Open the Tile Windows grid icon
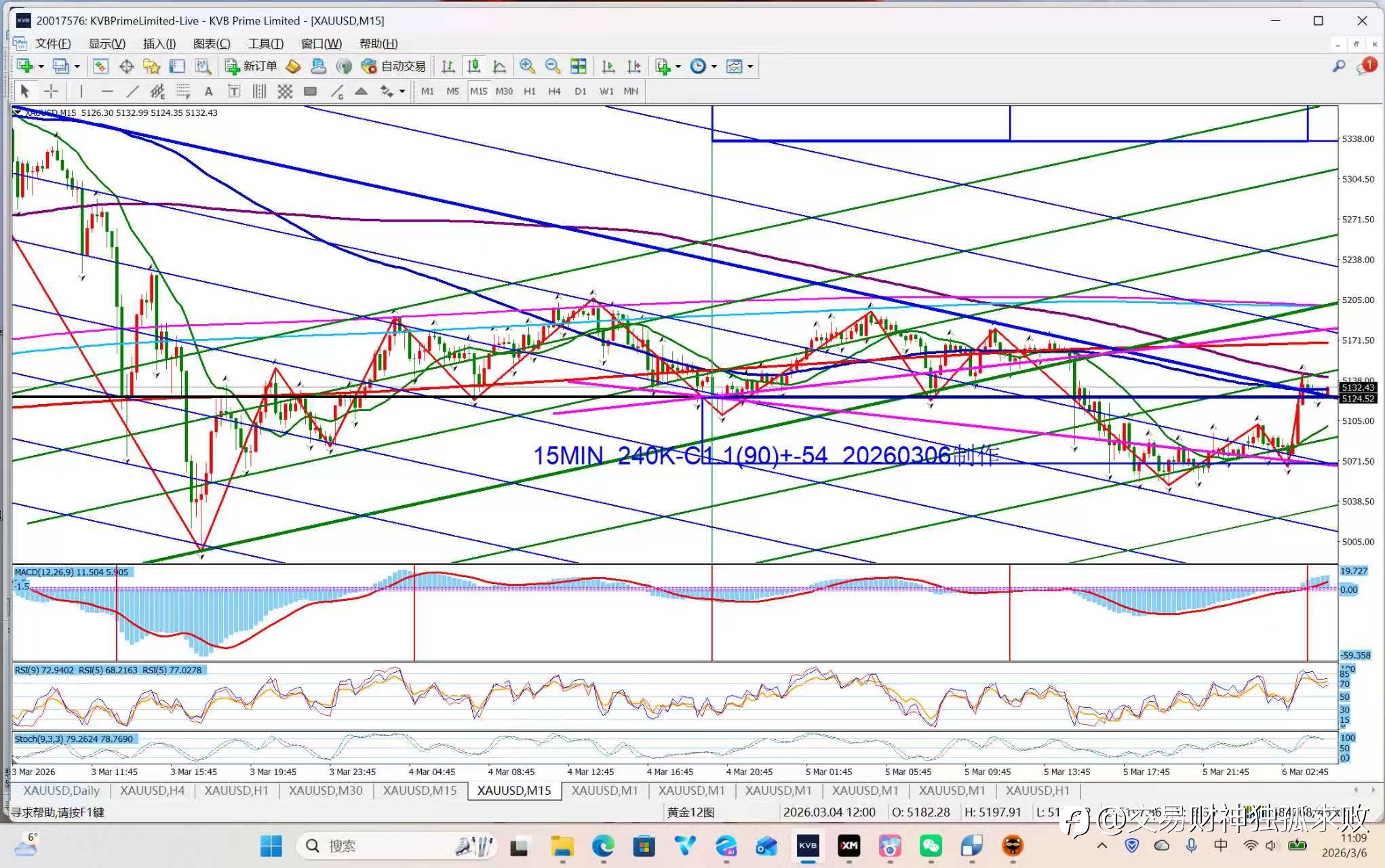Screen dimensions: 1385x868 pyautogui.click(x=579, y=66)
